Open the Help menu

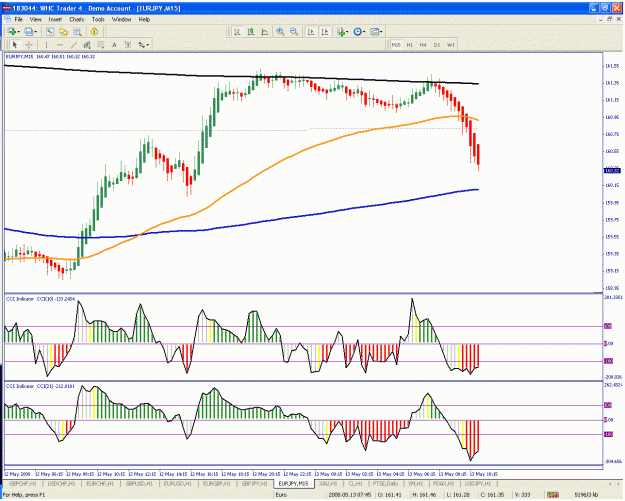[144, 19]
